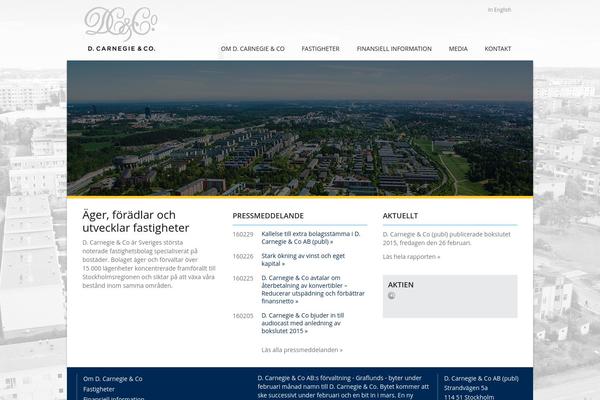This screenshot has height=400, width=600.
Task: Open the Media menu
Action: [458, 49]
